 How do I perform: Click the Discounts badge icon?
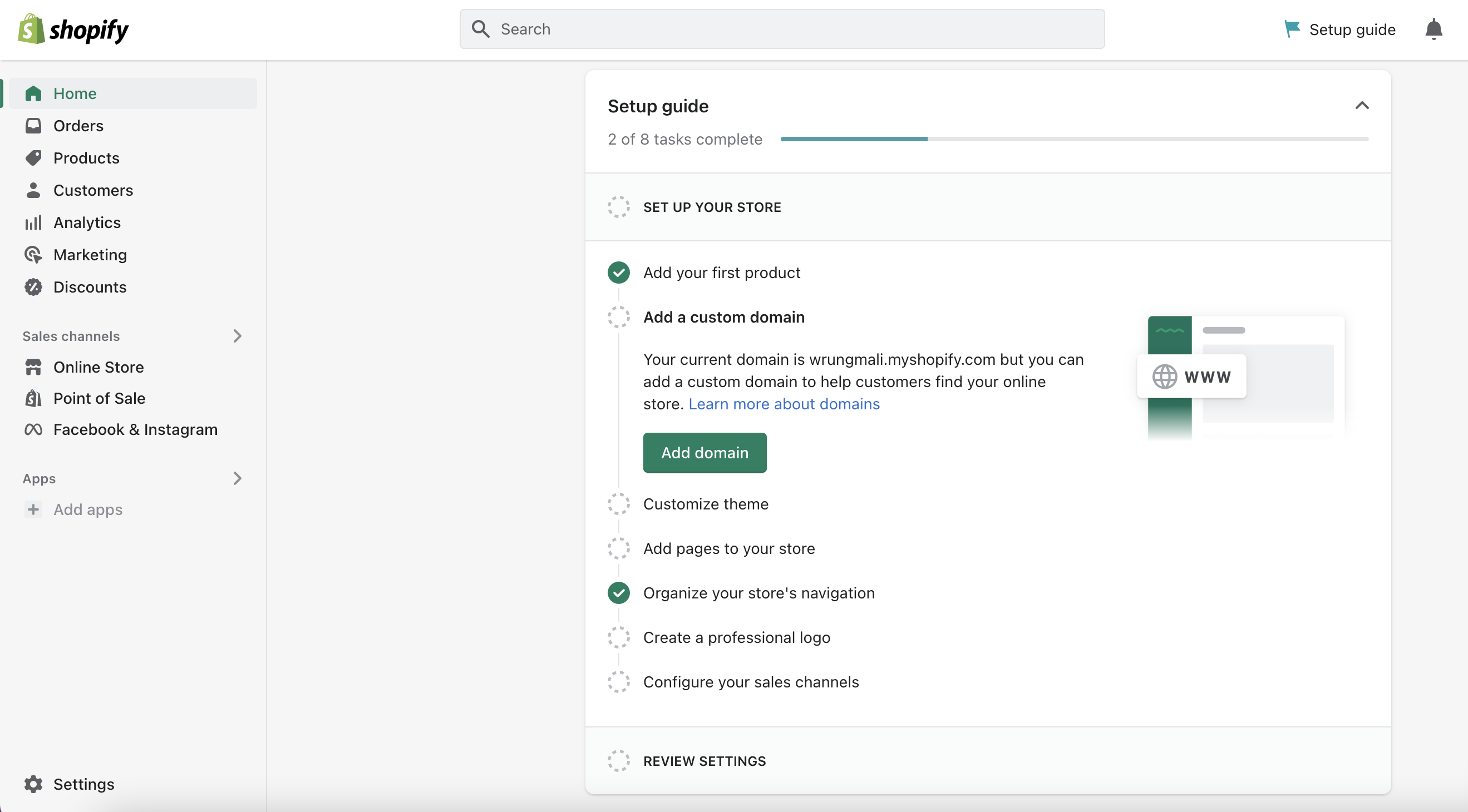33,287
